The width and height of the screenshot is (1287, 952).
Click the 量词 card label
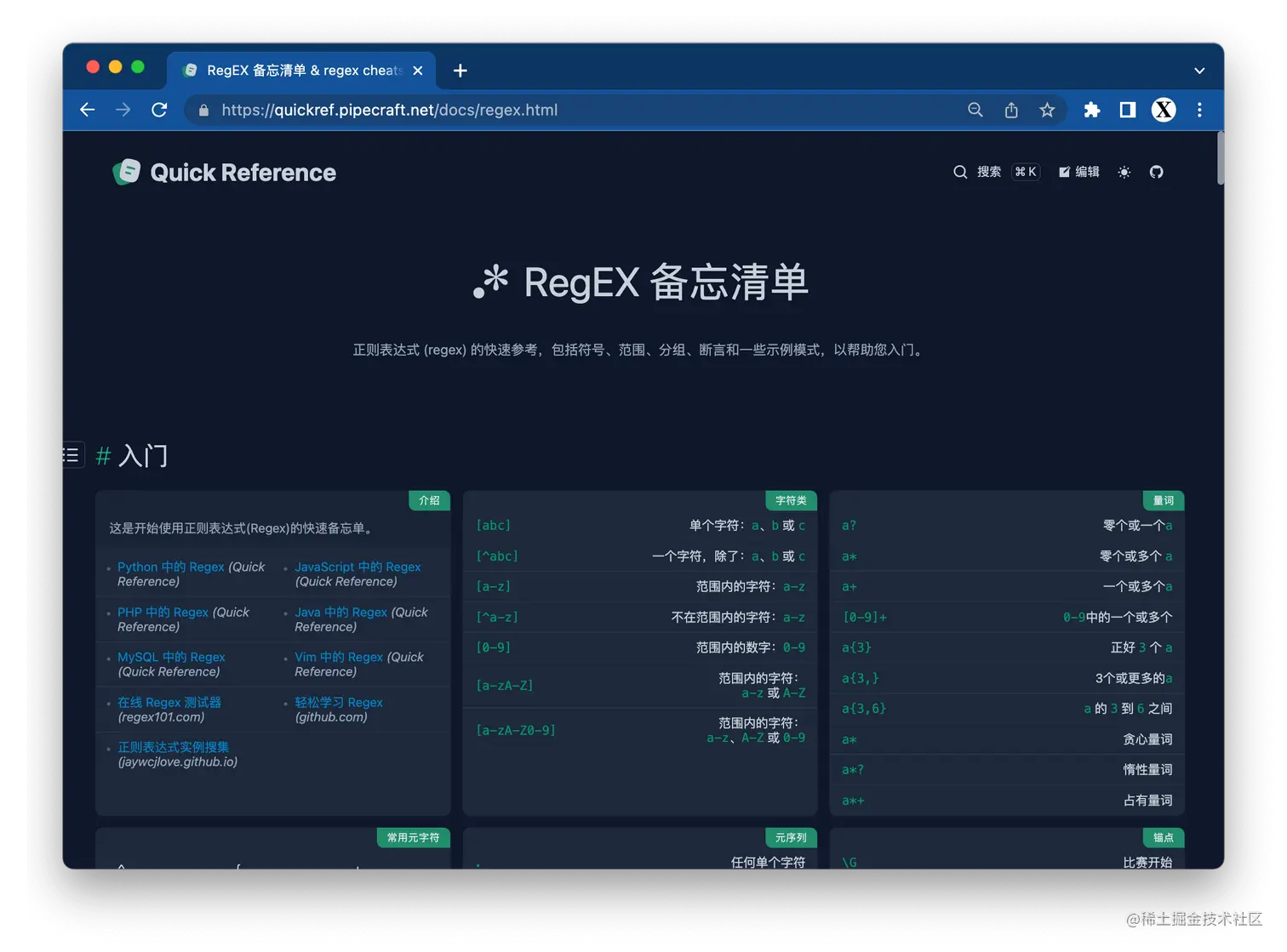point(1163,500)
